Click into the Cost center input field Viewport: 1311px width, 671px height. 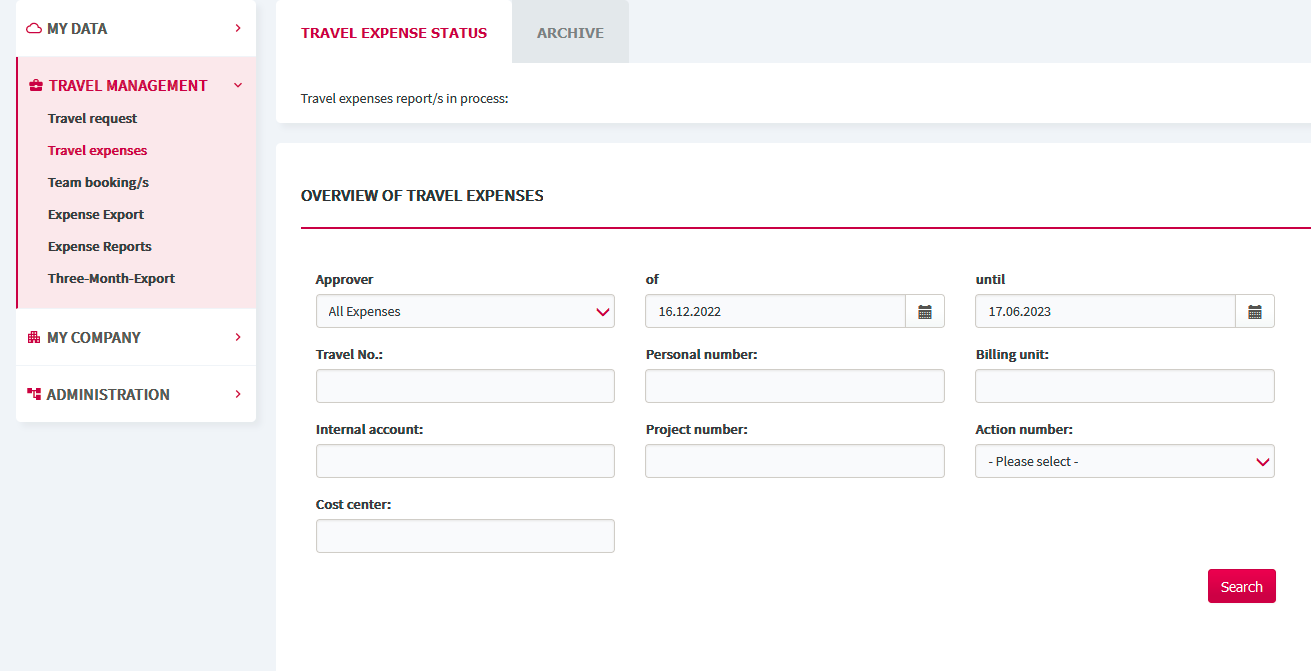(465, 536)
